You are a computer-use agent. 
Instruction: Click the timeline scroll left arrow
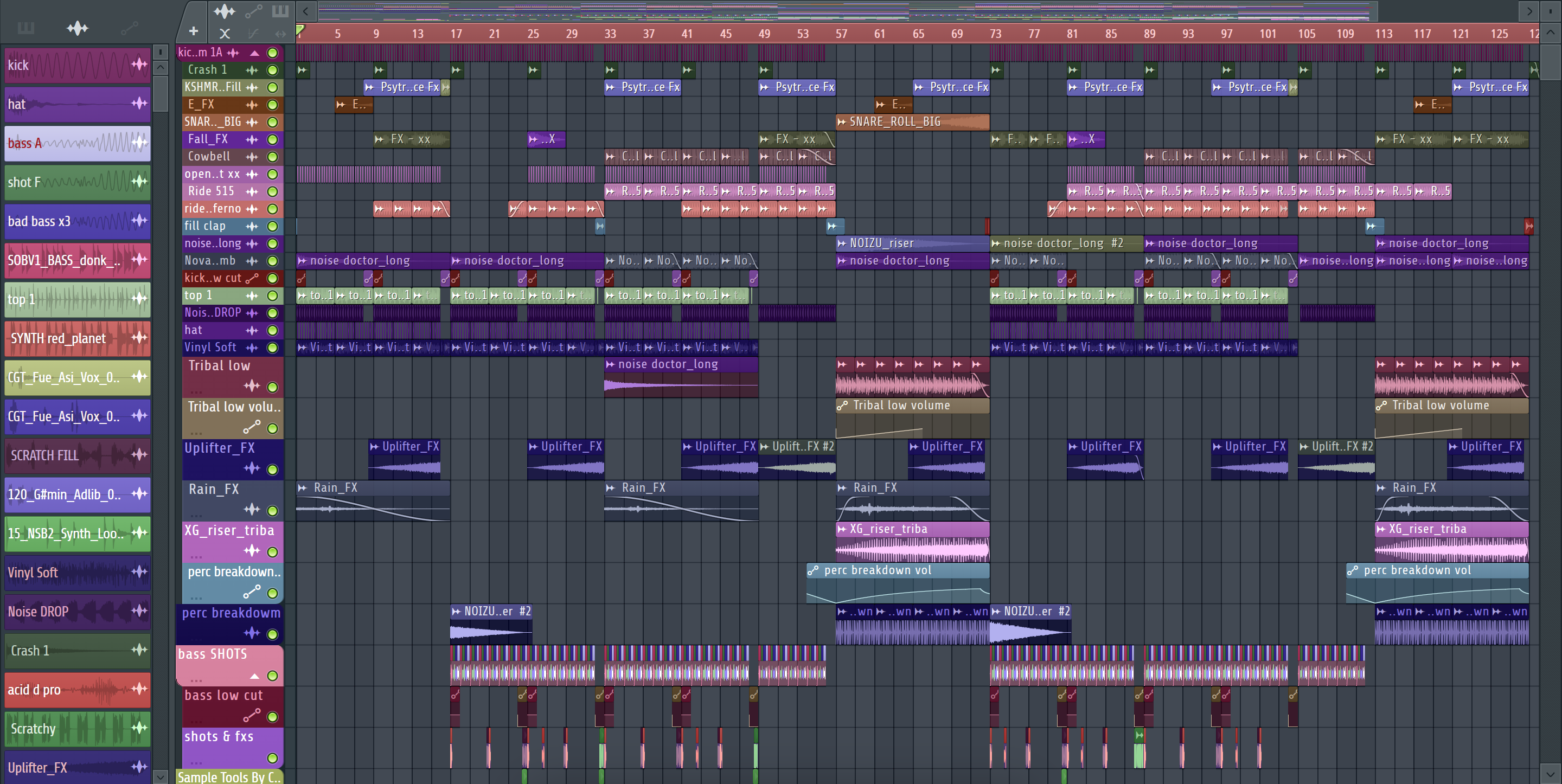click(306, 11)
